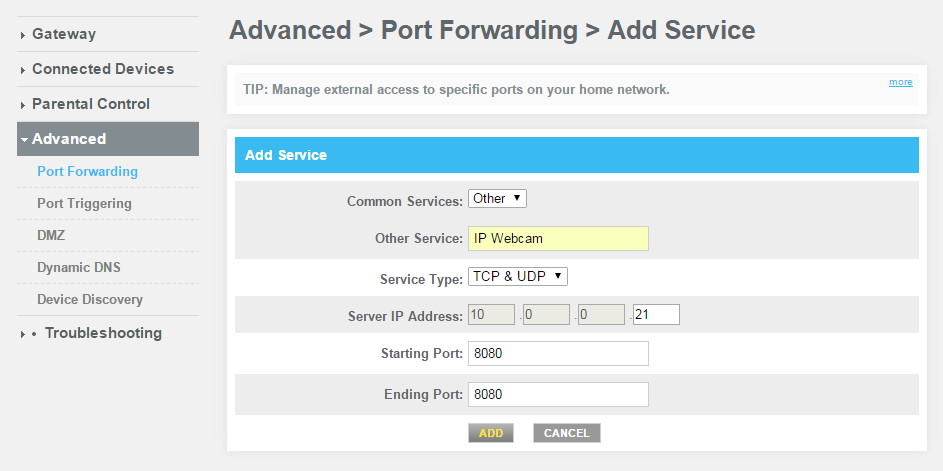Expand the Gateway menu section

(64, 34)
